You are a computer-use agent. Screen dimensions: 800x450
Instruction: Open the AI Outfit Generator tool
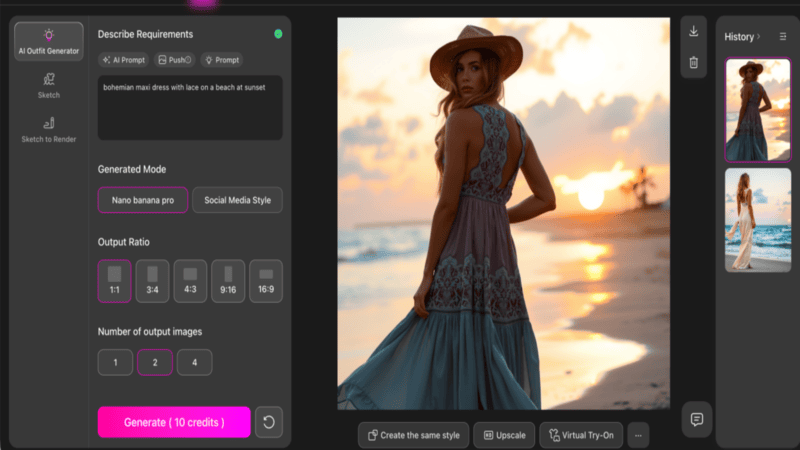[x=48, y=41]
